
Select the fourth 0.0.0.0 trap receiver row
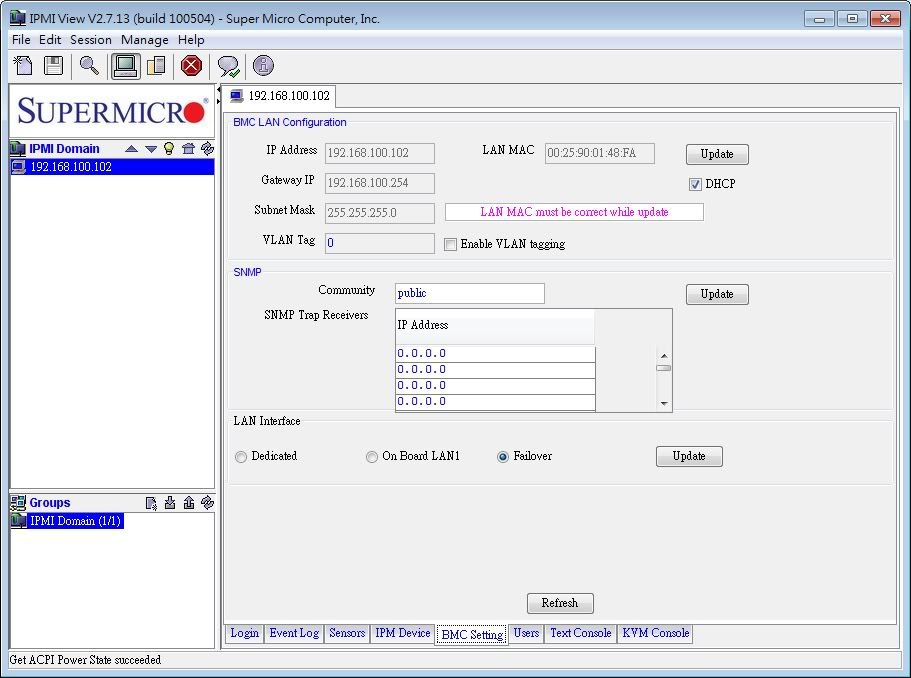[495, 402]
